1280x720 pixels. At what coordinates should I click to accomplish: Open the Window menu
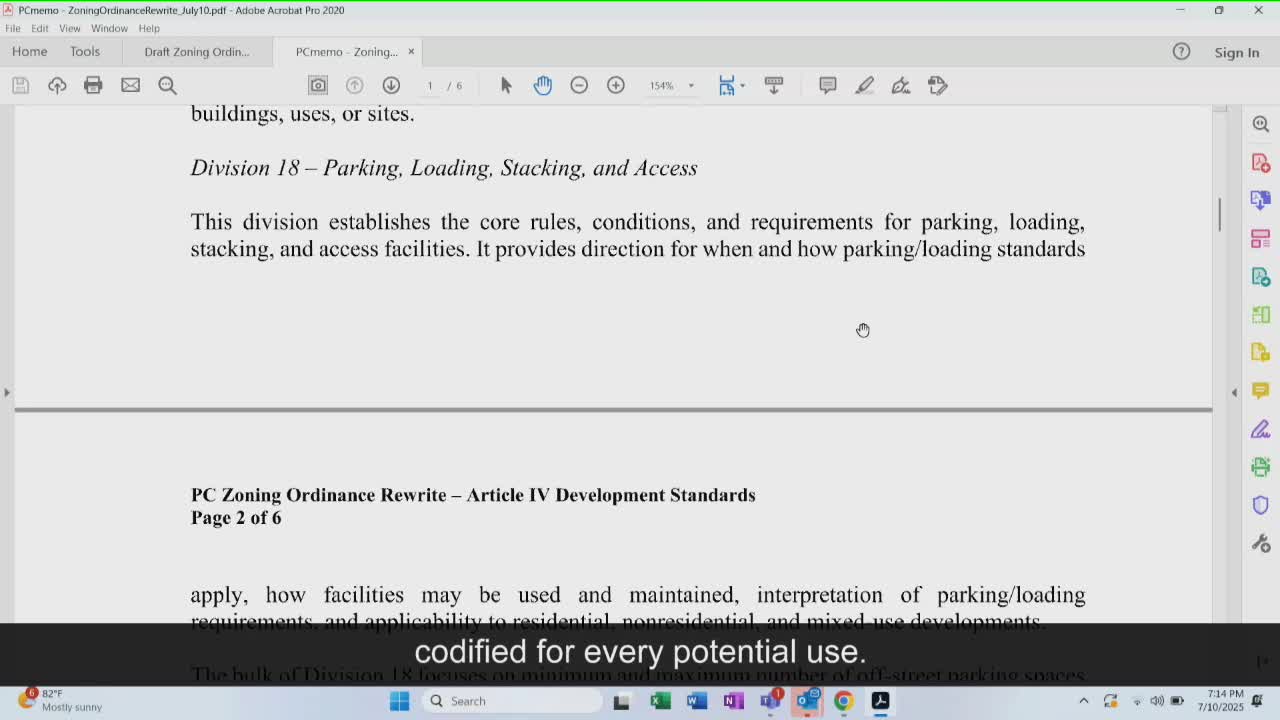109,28
